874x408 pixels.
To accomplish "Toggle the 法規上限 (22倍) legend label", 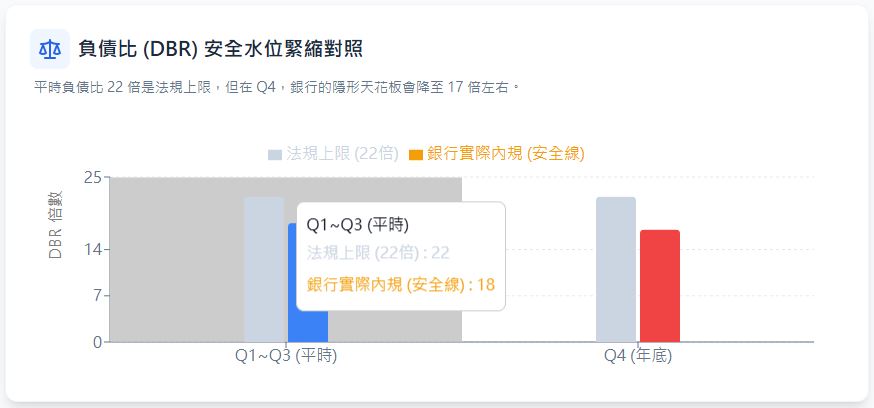I will click(342, 154).
